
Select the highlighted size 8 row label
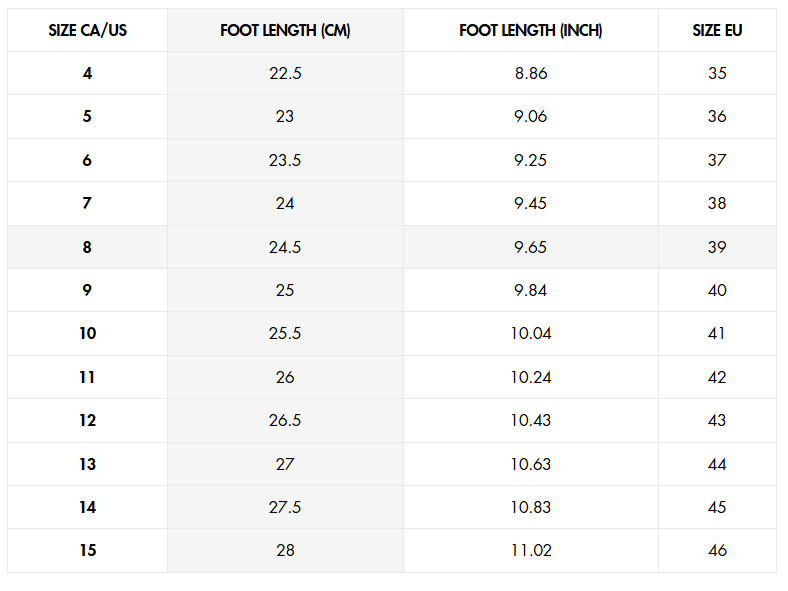coord(87,247)
